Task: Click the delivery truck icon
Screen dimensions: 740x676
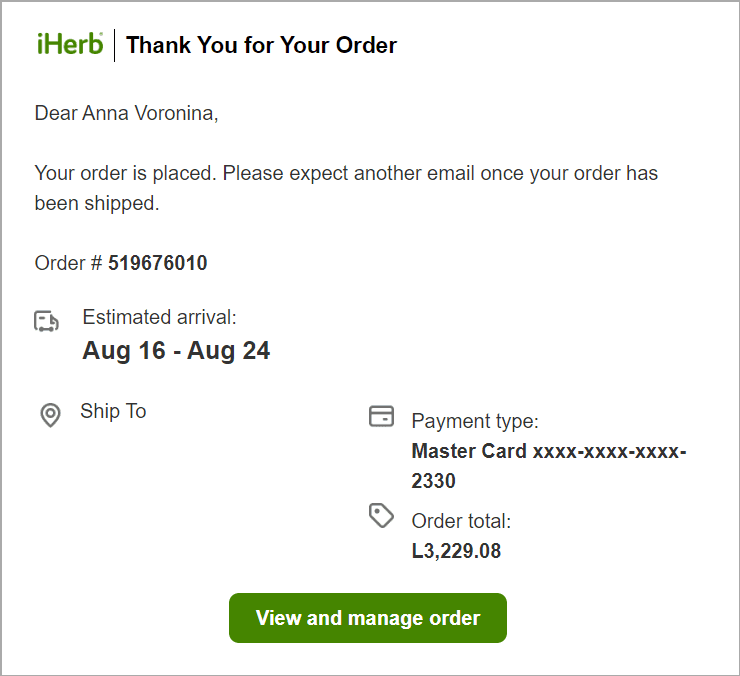Action: (47, 321)
